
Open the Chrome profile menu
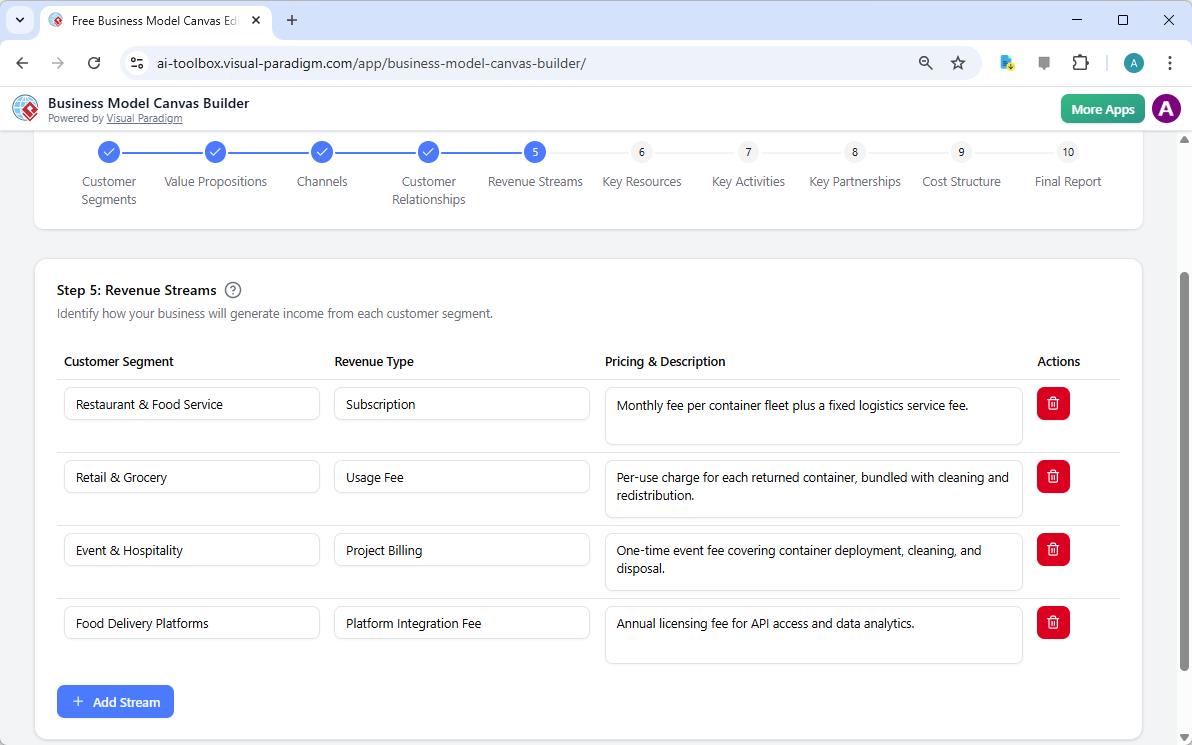(x=1133, y=62)
